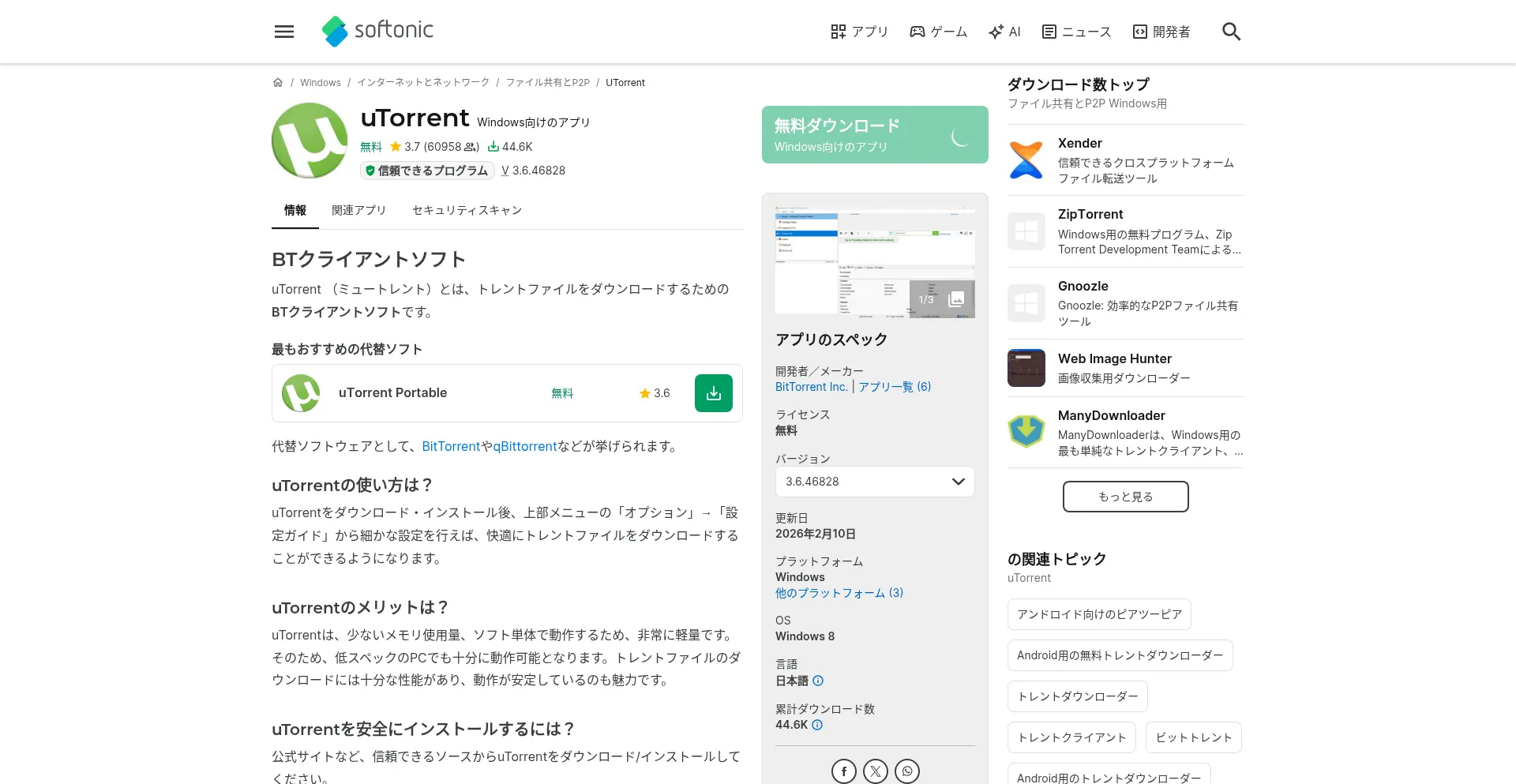1516x784 pixels.
Task: Click the trusted program shield badge
Action: point(427,171)
